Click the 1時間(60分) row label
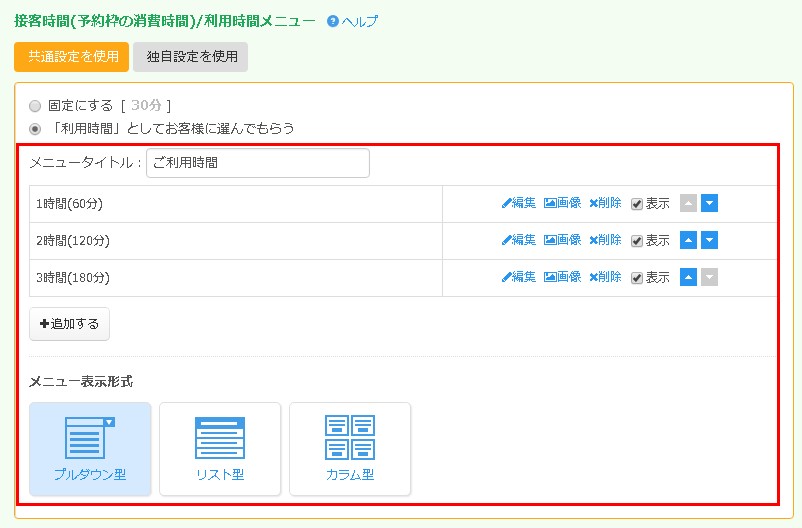The height and width of the screenshot is (528, 802). tap(70, 204)
